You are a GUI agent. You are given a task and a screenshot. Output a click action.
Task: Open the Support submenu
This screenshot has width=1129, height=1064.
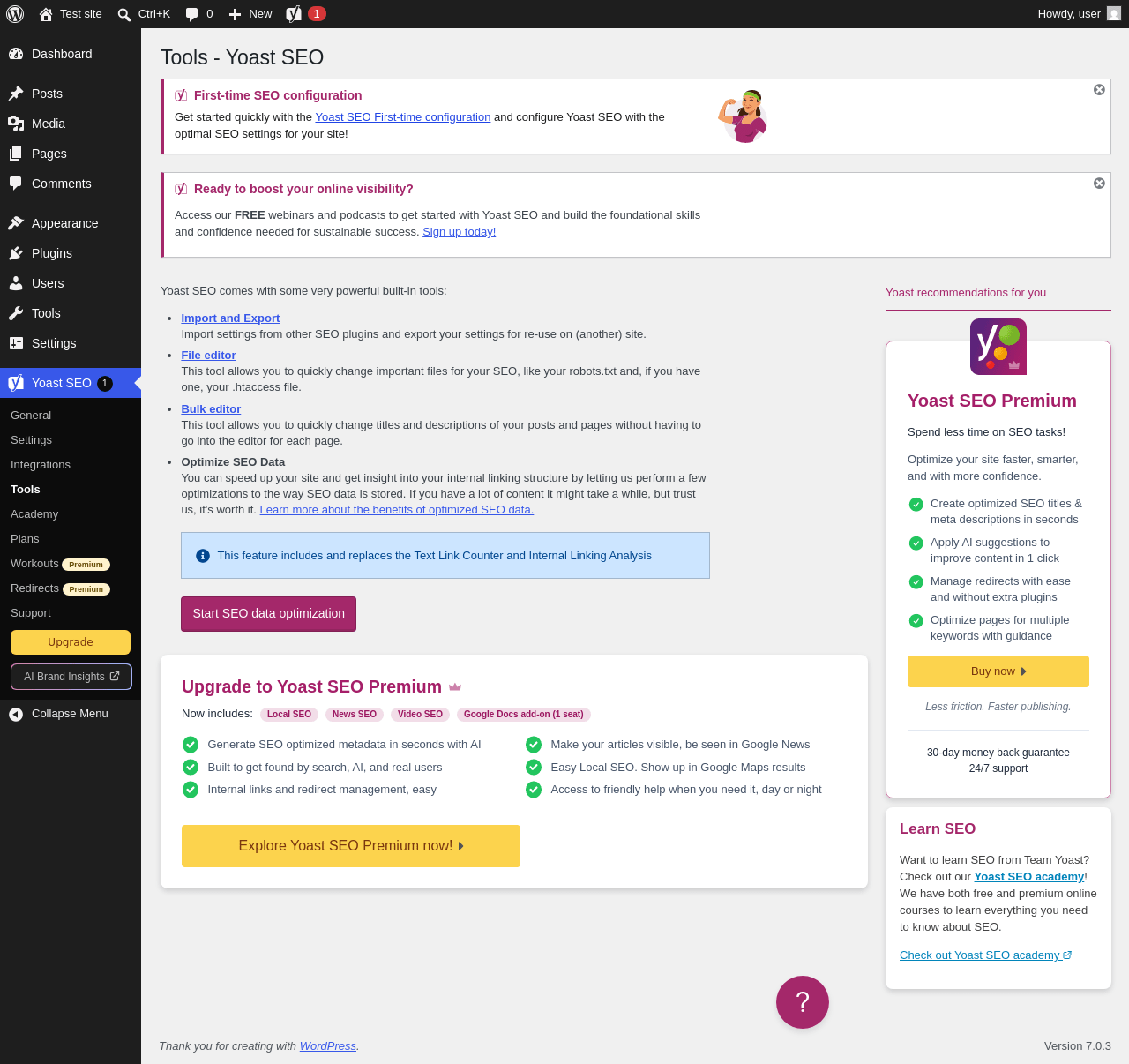pos(71,613)
